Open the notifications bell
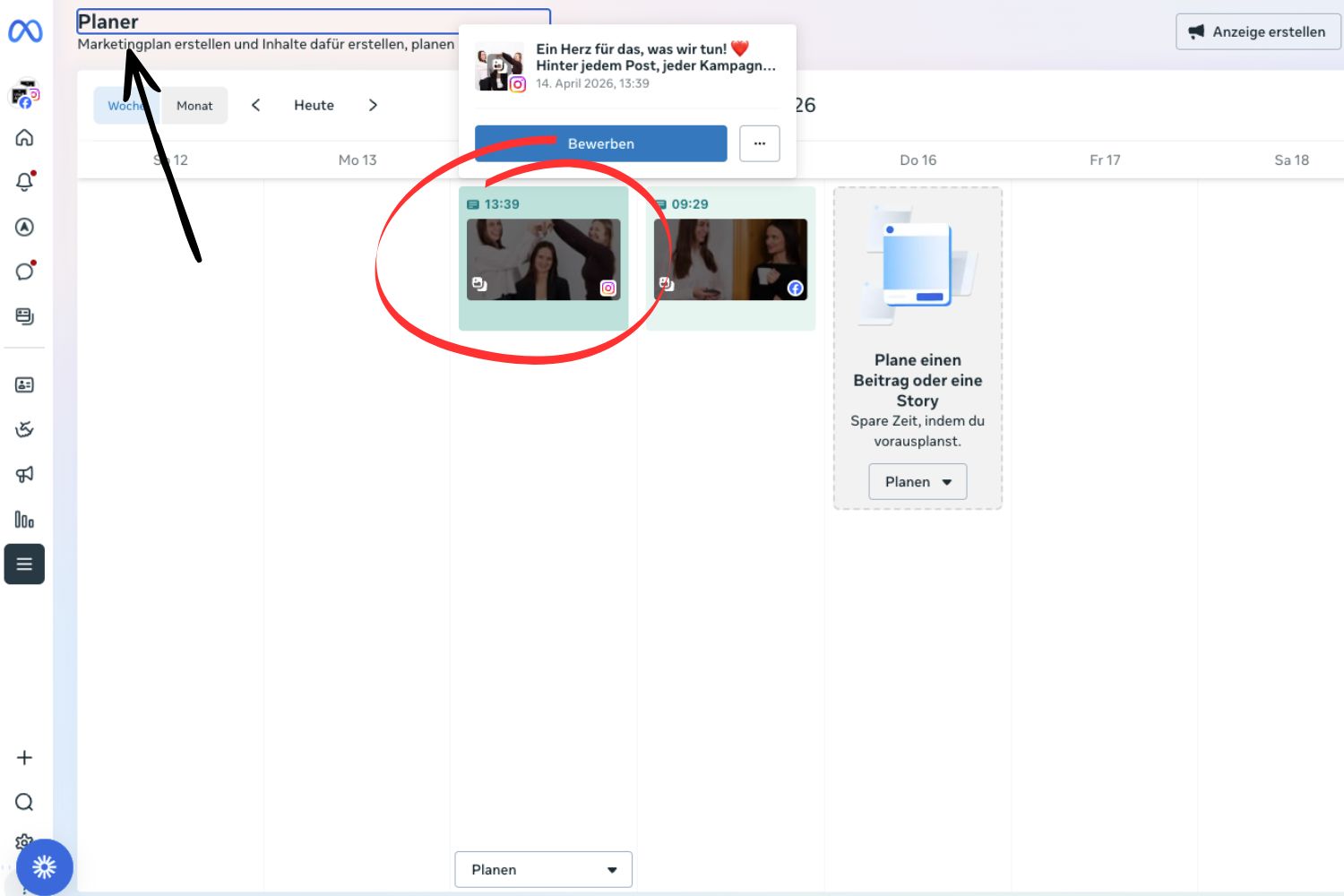 (x=24, y=182)
